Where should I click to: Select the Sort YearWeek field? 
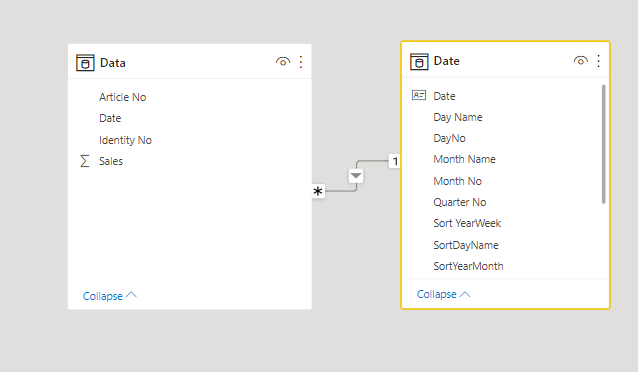coord(467,223)
